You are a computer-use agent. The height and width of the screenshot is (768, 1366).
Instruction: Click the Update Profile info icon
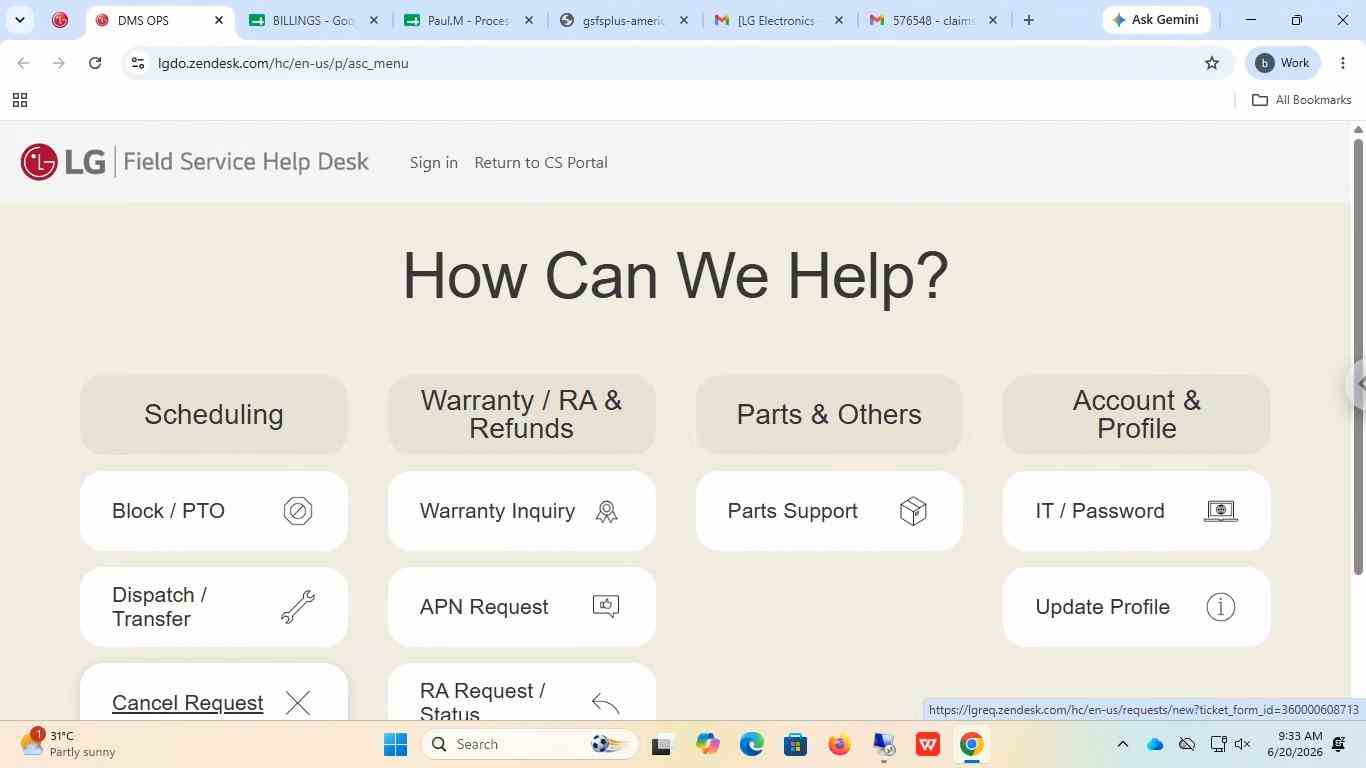(x=1221, y=607)
